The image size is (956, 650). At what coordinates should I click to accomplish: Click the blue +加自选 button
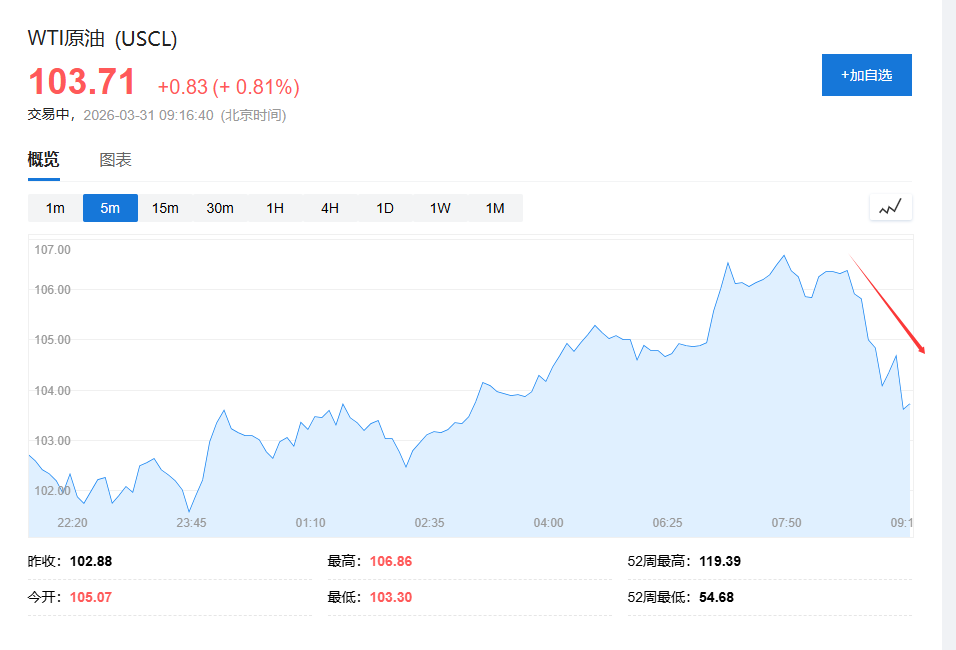[866, 74]
